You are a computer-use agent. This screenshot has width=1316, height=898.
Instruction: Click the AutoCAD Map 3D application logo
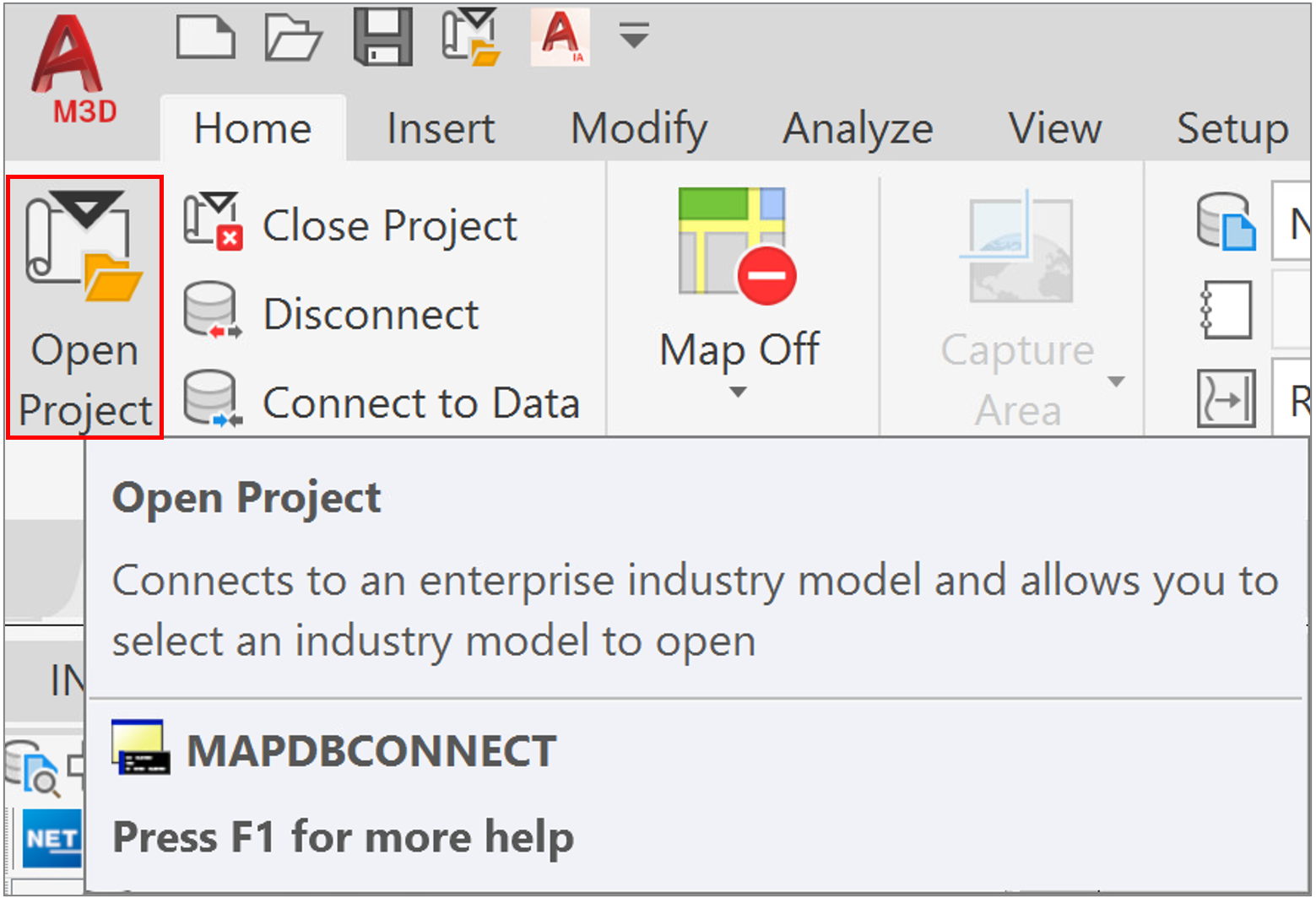point(68,69)
